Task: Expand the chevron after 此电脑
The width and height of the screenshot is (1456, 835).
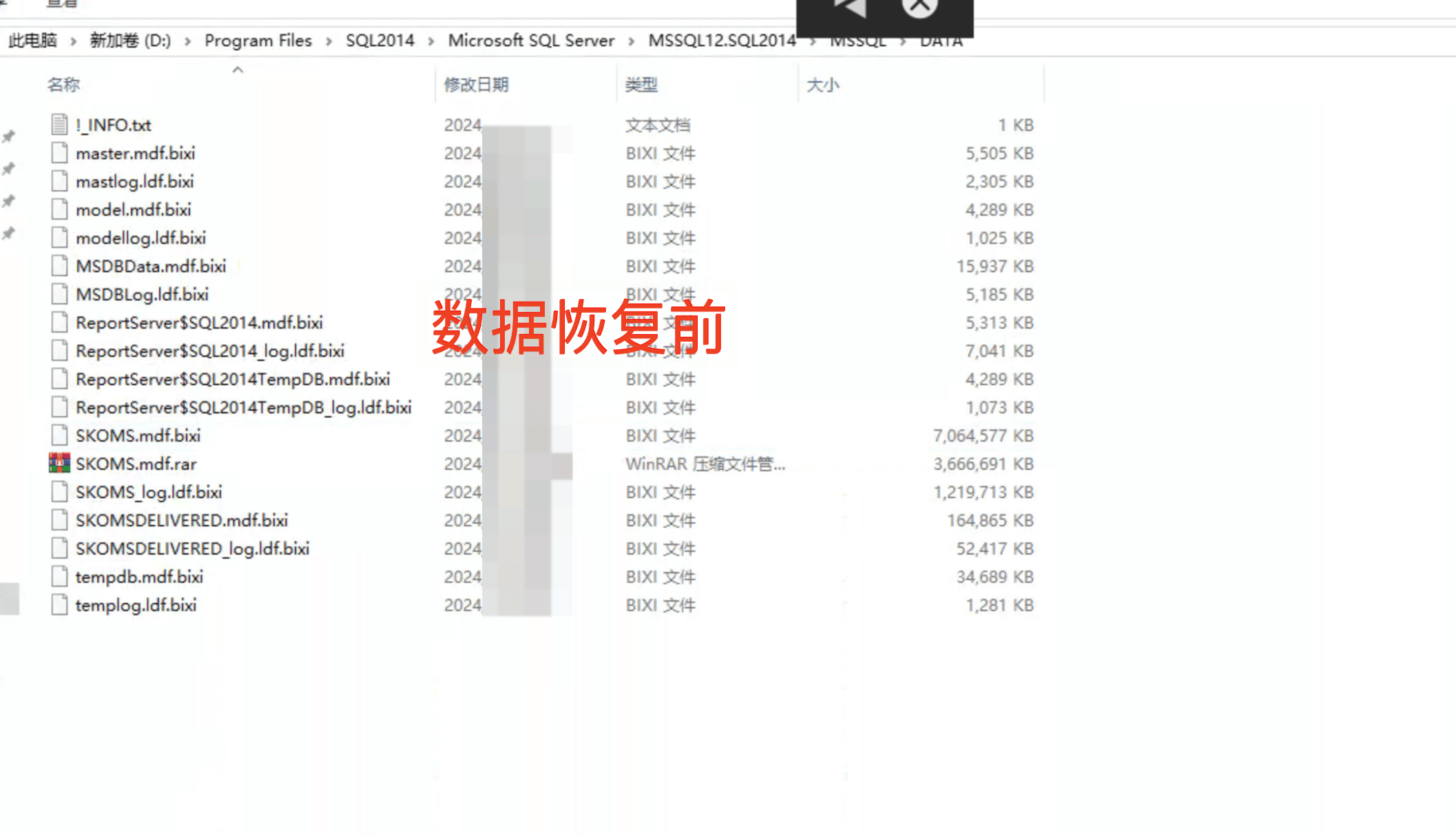Action: (x=73, y=41)
